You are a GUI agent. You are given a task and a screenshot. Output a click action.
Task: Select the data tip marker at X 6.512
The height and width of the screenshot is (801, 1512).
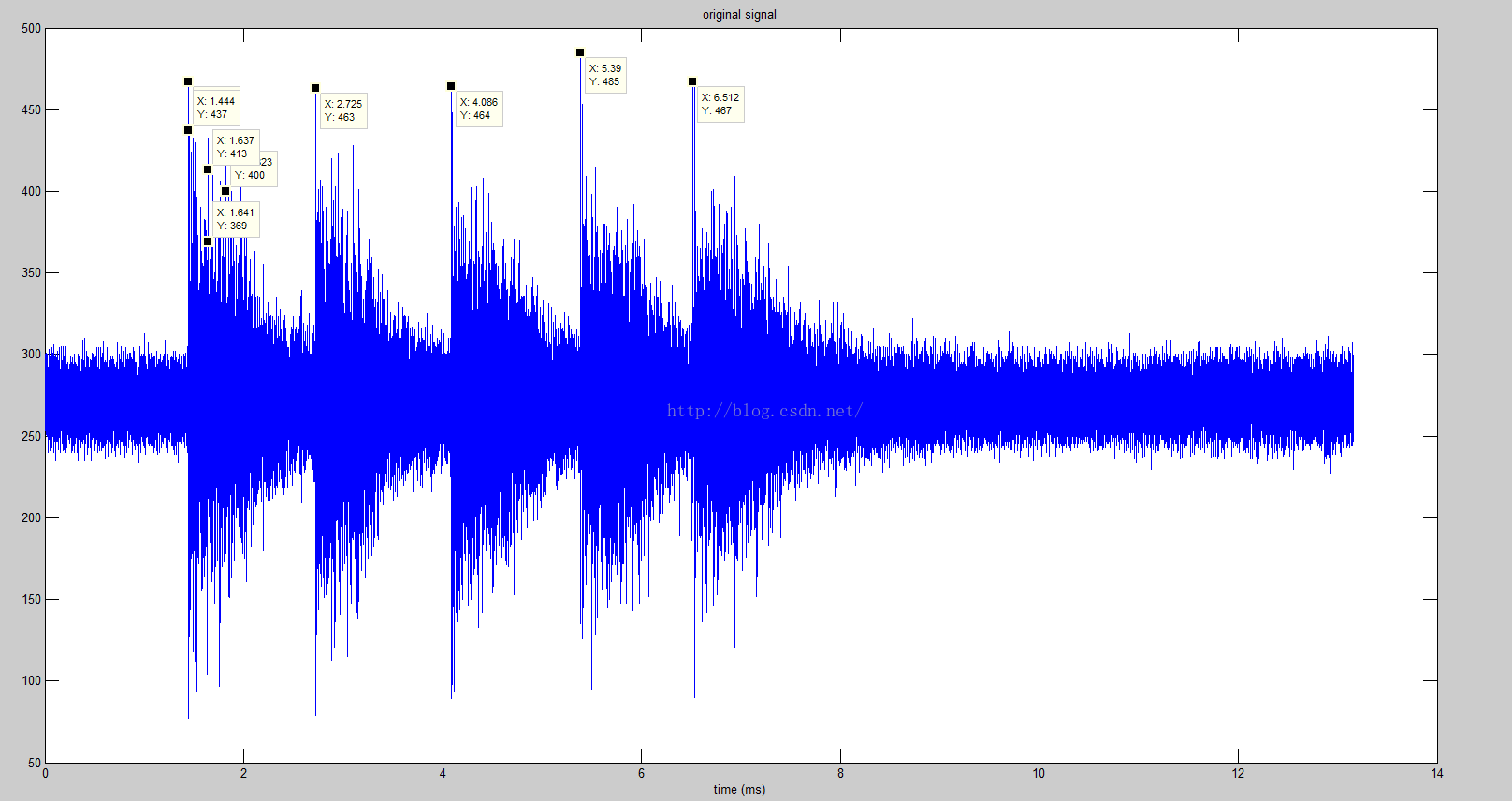click(x=692, y=81)
